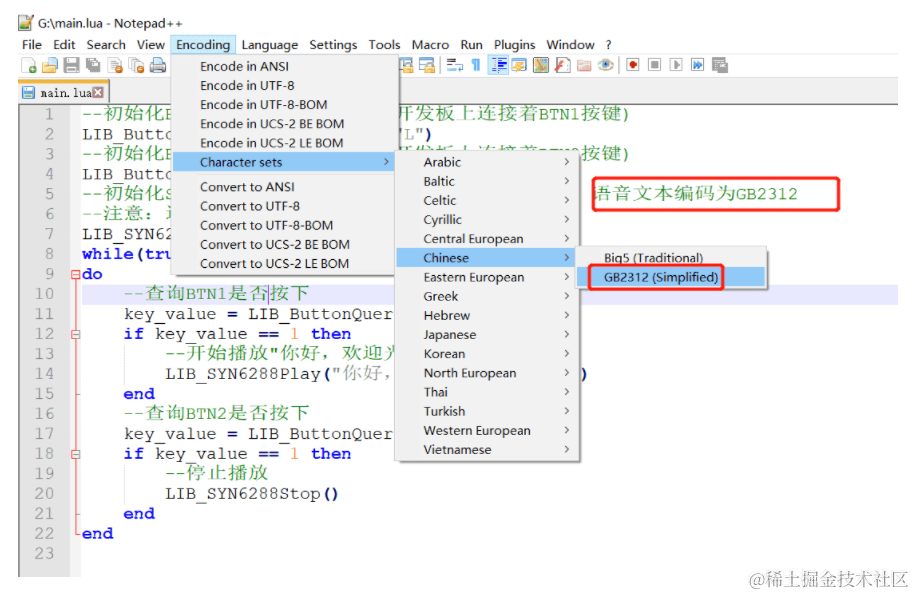
Task: Collapse the fold marker at line 18
Action: pyautogui.click(x=75, y=454)
